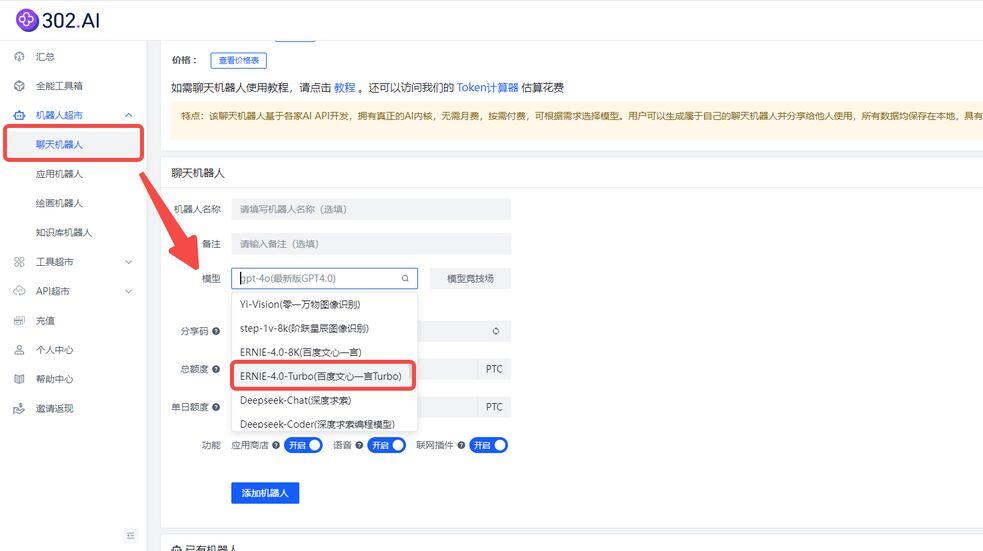Open 应用机器人 in sidebar
Image resolution: width=983 pixels, height=551 pixels.
click(59, 174)
